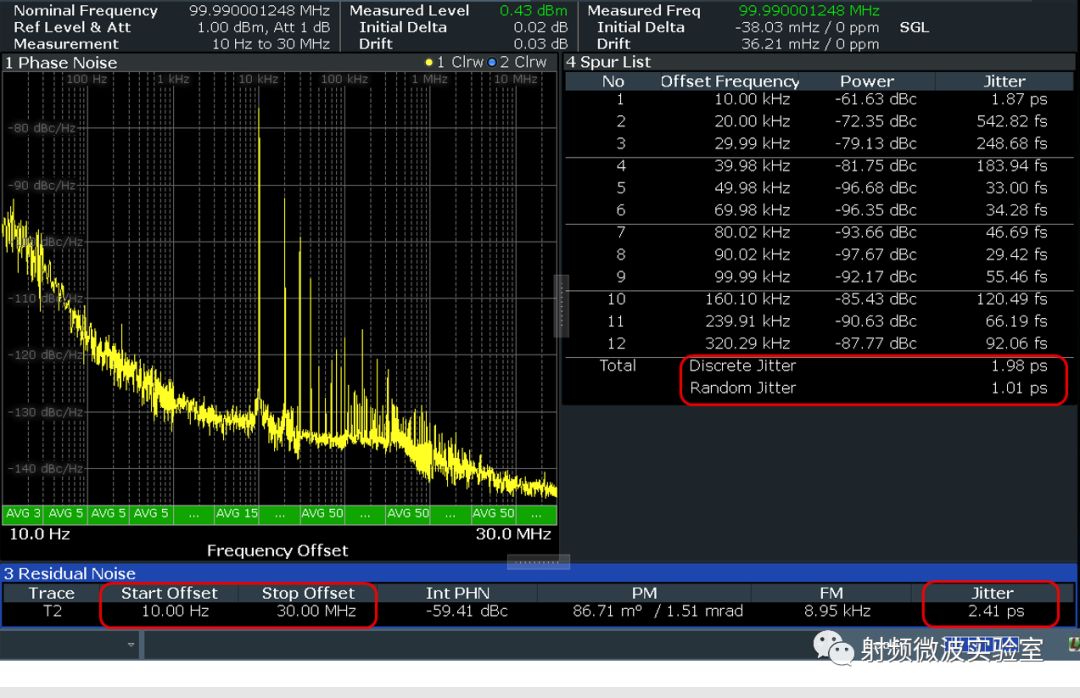This screenshot has width=1080, height=698.
Task: Open the dropdown arrow in the bottom status bar
Action: pyautogui.click(x=131, y=645)
